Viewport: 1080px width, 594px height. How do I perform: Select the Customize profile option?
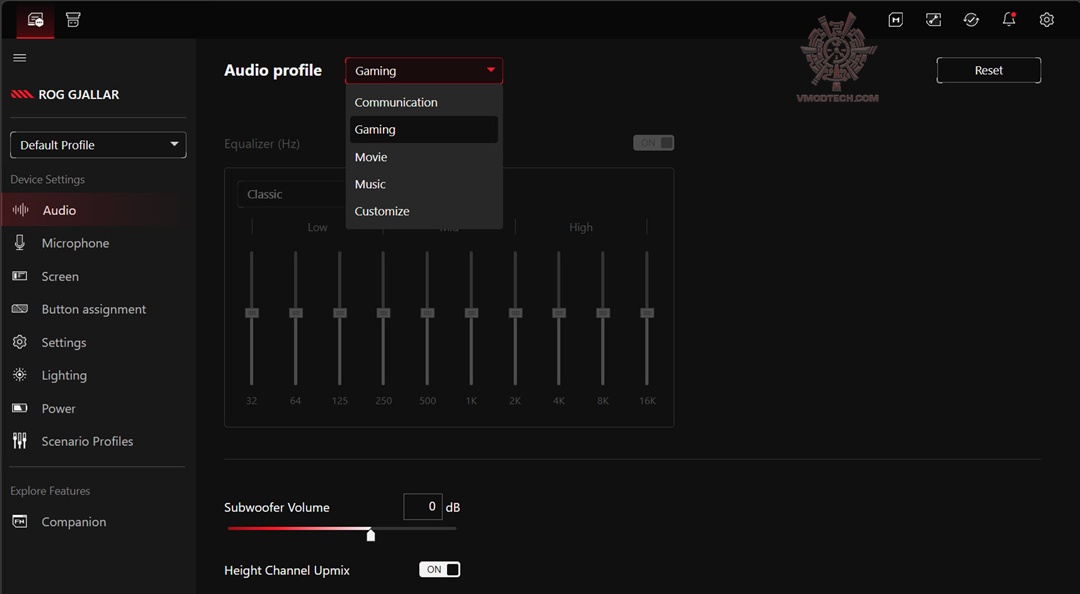pyautogui.click(x=424, y=212)
